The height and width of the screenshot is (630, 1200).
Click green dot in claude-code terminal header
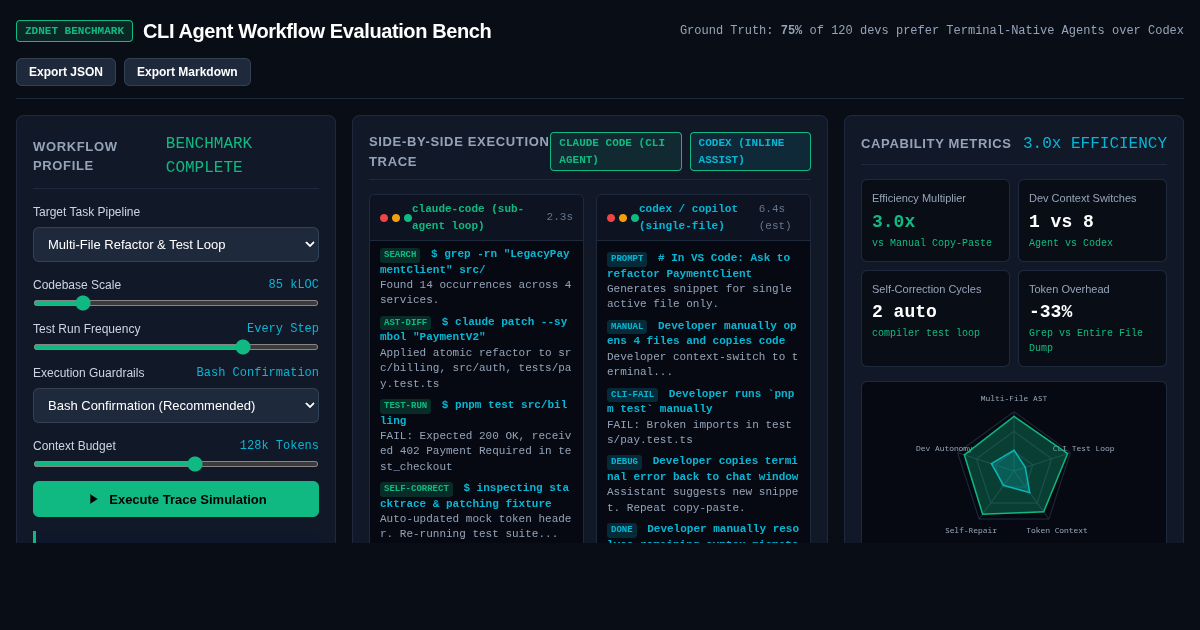coord(408,218)
